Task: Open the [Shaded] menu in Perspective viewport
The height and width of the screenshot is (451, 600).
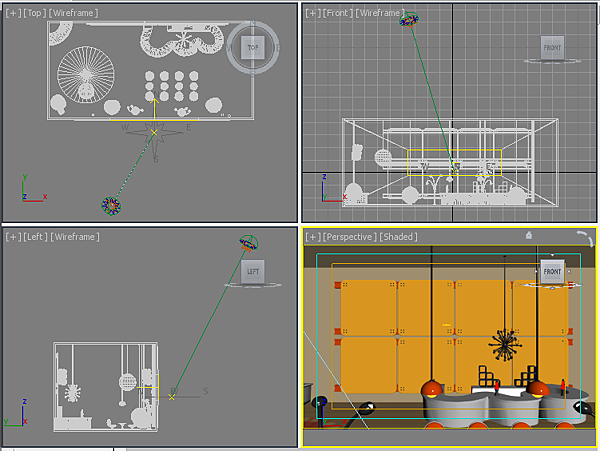Action: point(398,237)
